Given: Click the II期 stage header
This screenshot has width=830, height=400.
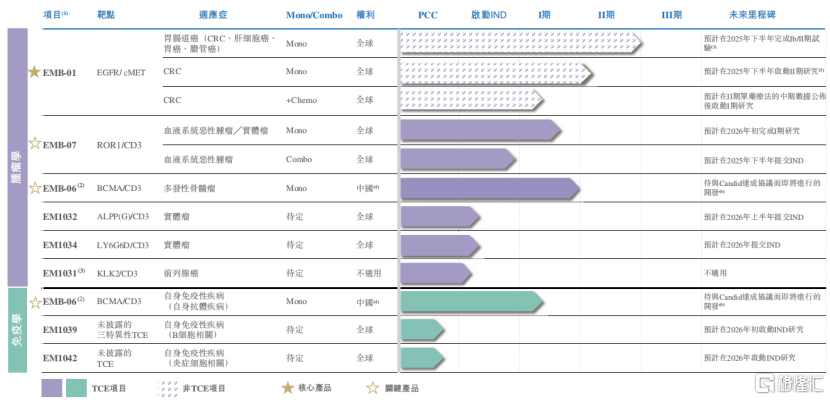Looking at the screenshot, I should coord(606,15).
